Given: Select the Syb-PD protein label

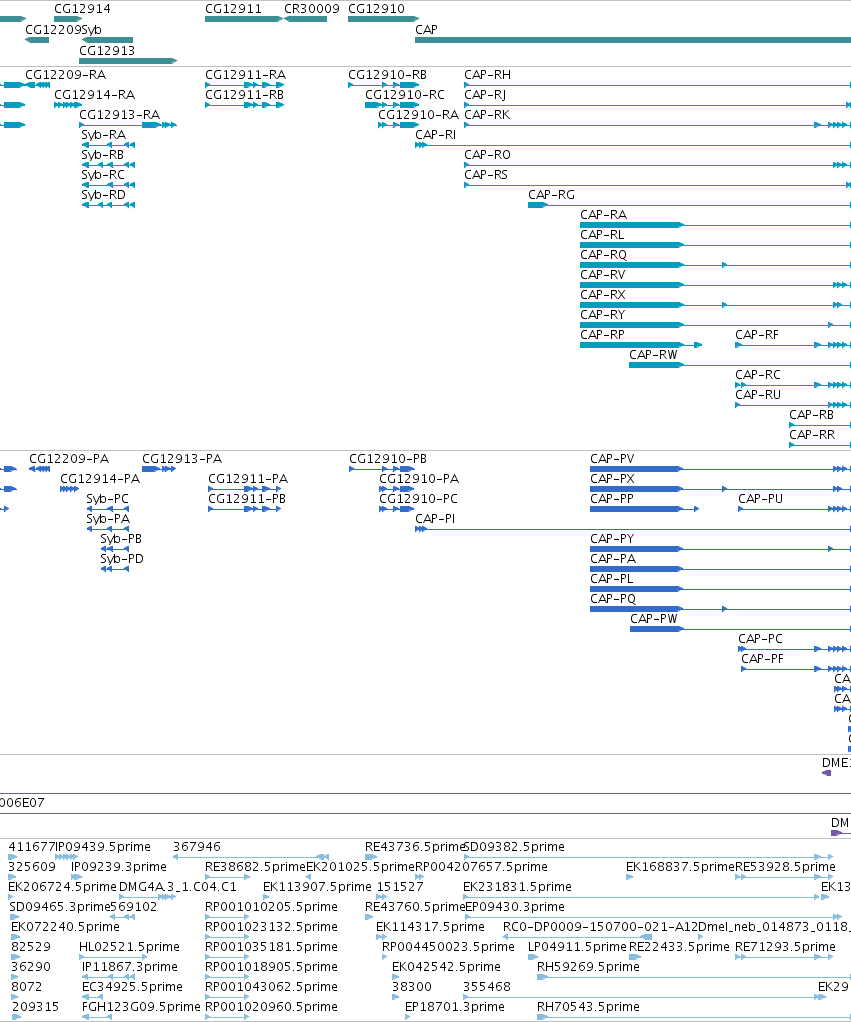Looking at the screenshot, I should coord(122,559).
